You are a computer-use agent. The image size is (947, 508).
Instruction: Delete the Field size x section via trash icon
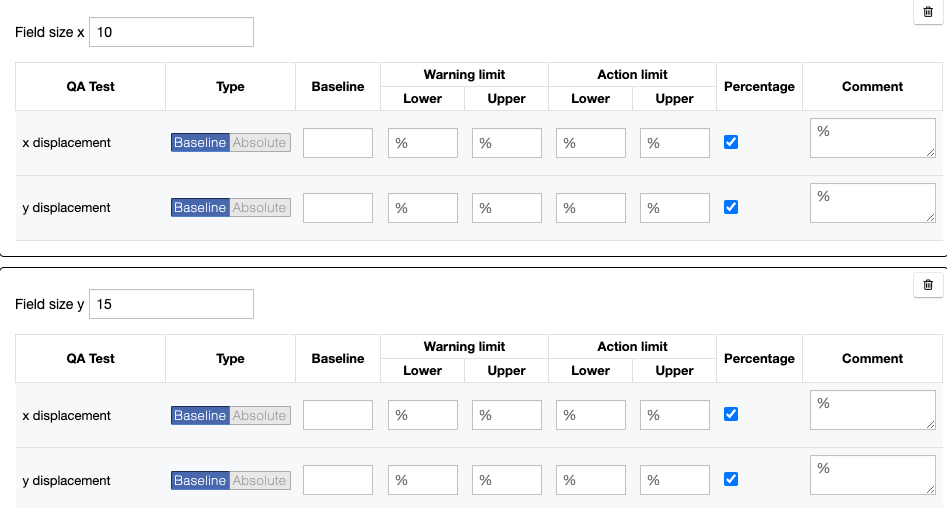click(927, 11)
